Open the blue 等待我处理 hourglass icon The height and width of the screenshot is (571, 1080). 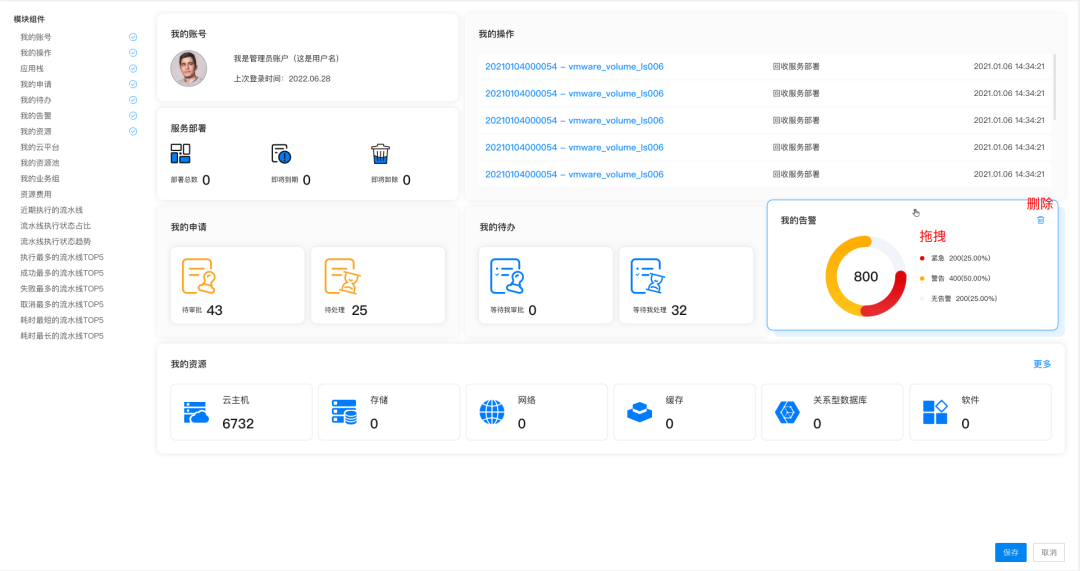[647, 276]
